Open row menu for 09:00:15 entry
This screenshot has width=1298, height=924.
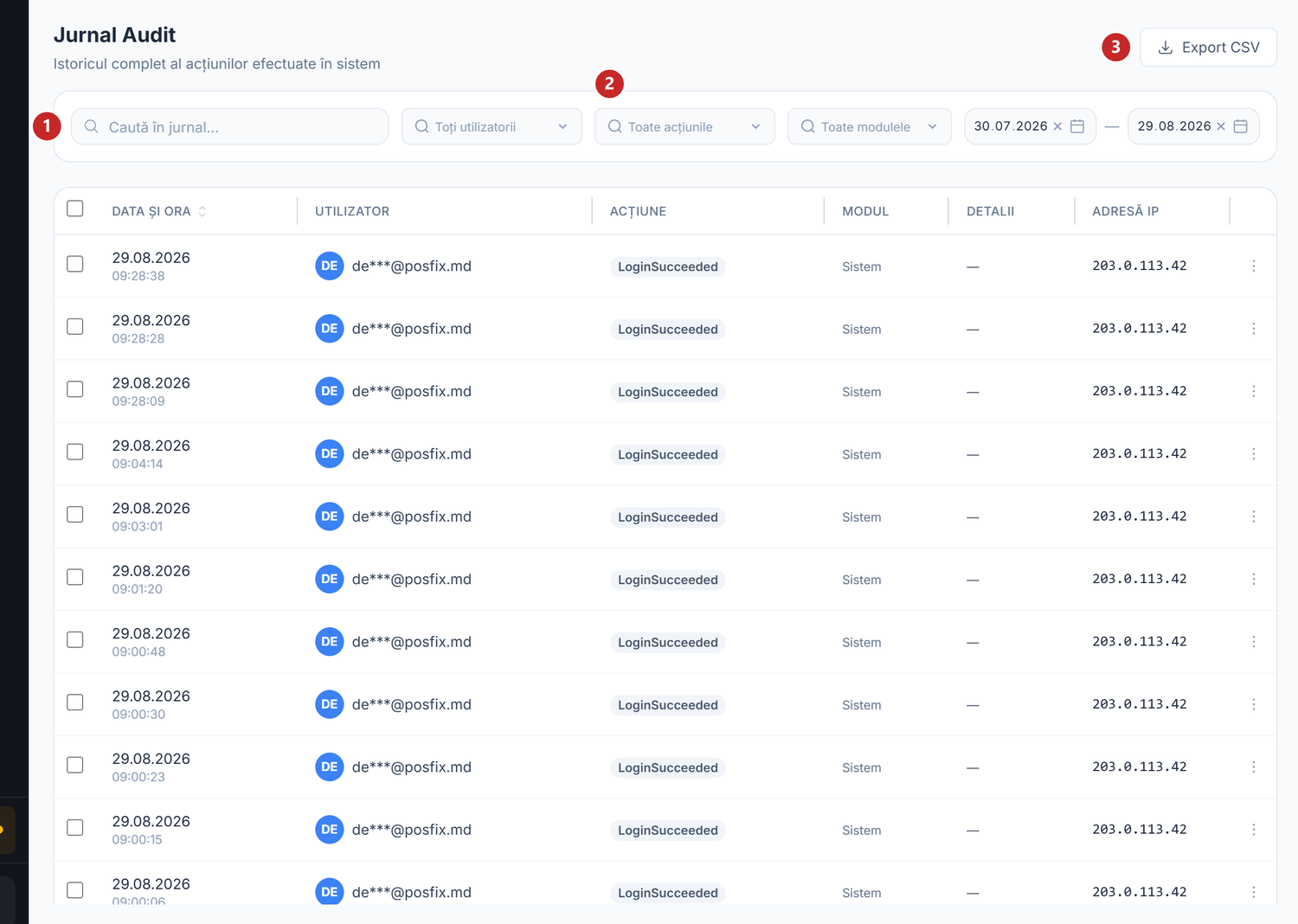point(1253,830)
